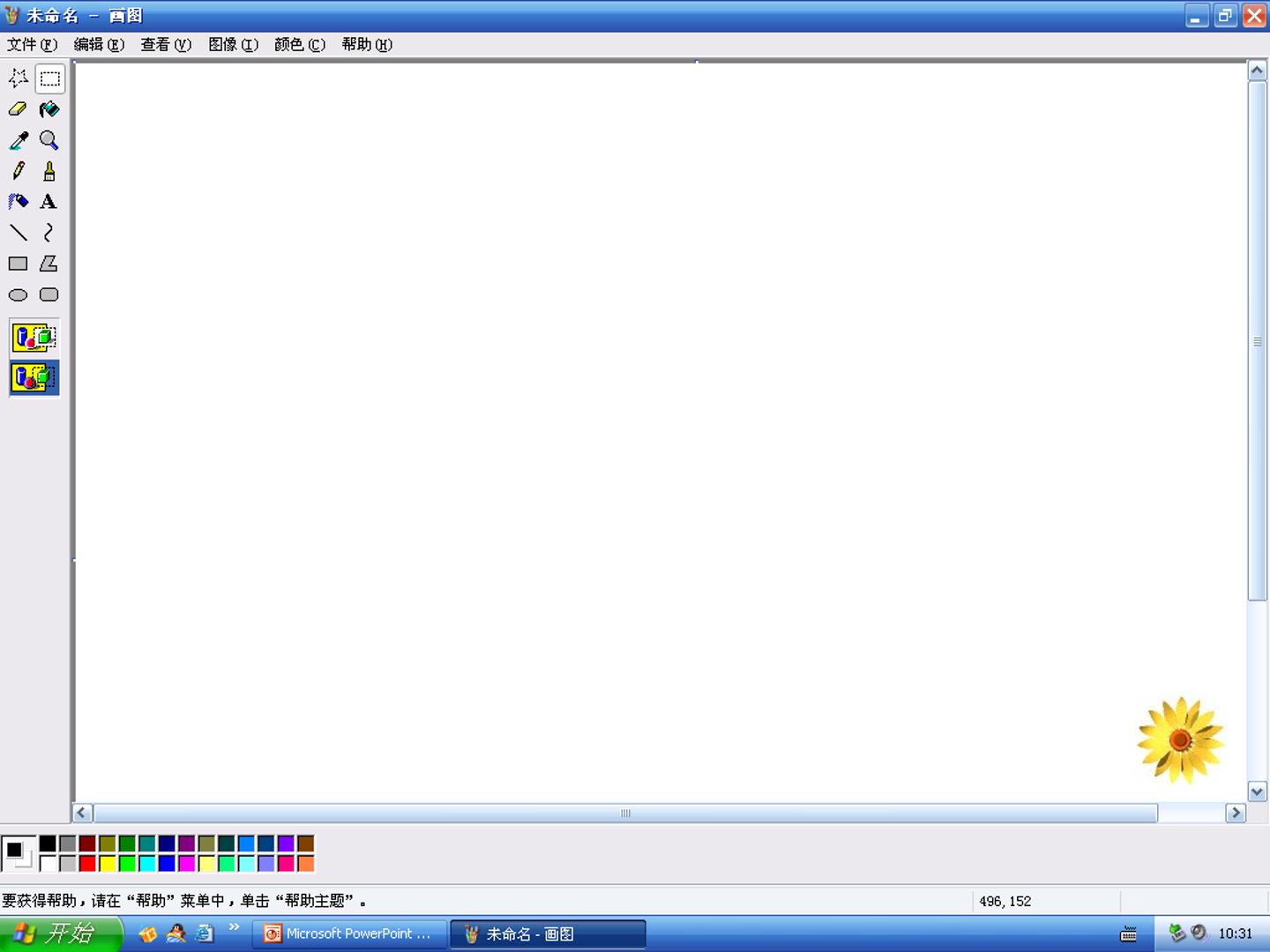Choose the Fill With Color bucket tool

pyautogui.click(x=49, y=109)
